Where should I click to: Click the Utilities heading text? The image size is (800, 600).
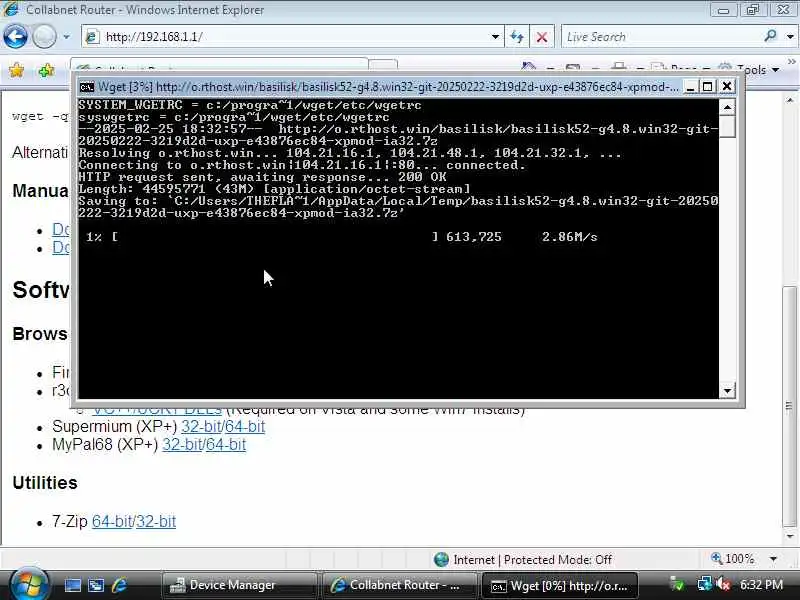(45, 483)
